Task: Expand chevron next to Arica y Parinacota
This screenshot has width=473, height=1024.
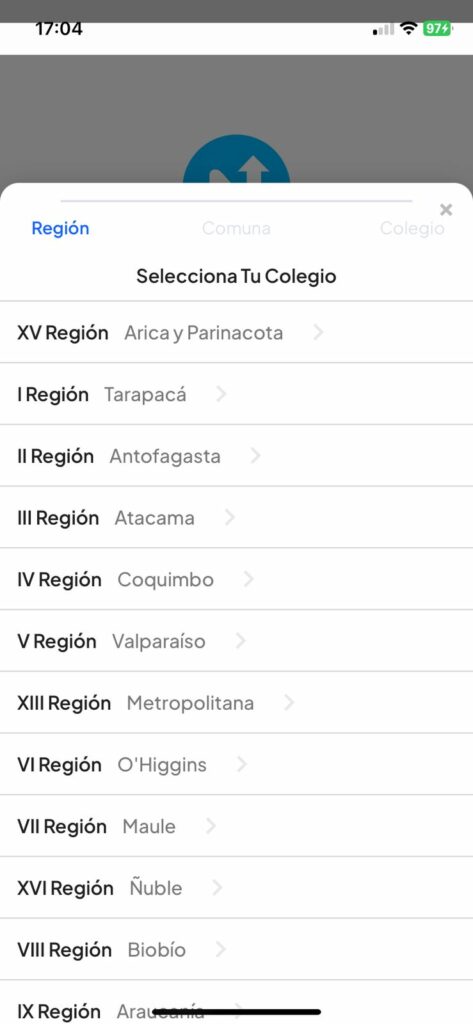Action: [318, 332]
